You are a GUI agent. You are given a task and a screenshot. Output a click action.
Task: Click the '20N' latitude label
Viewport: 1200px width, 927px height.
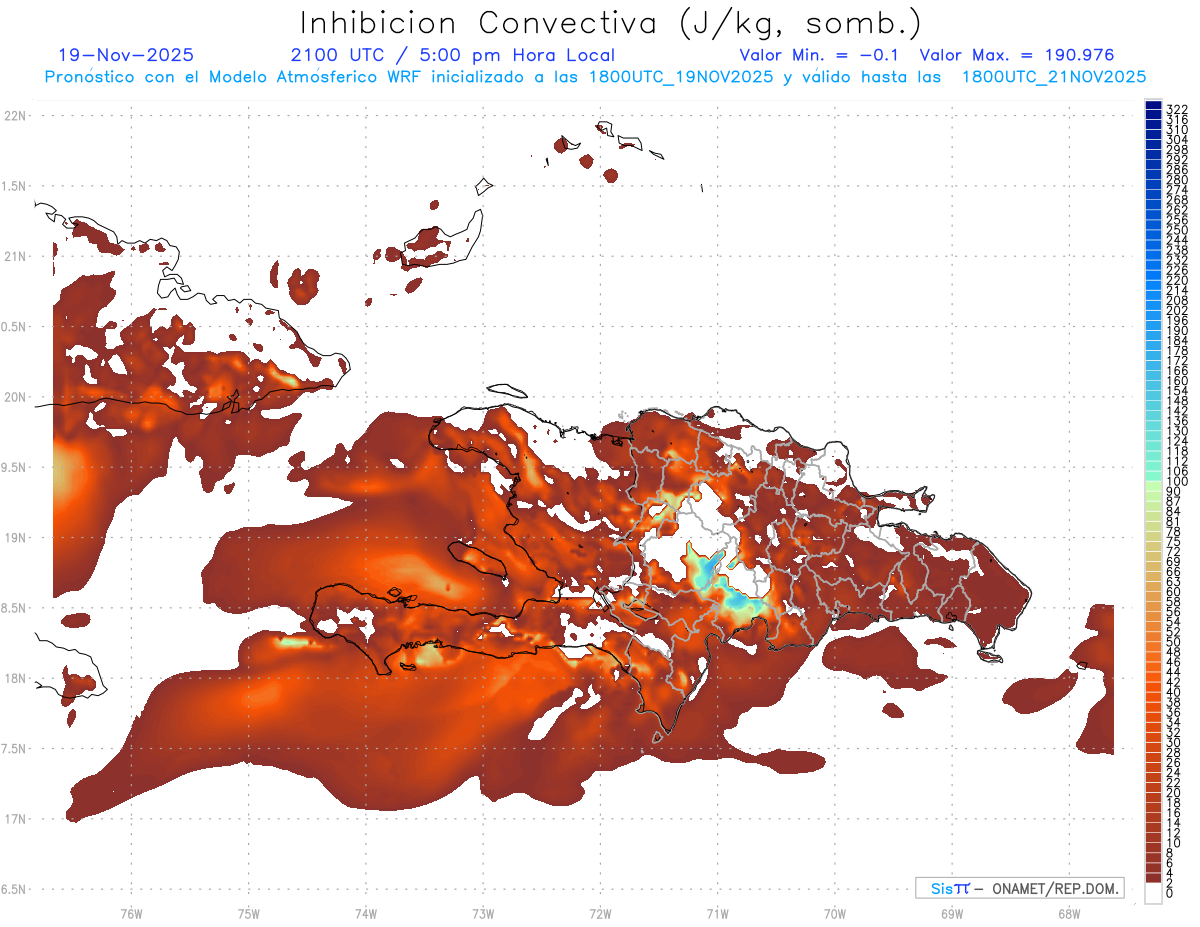click(x=14, y=397)
